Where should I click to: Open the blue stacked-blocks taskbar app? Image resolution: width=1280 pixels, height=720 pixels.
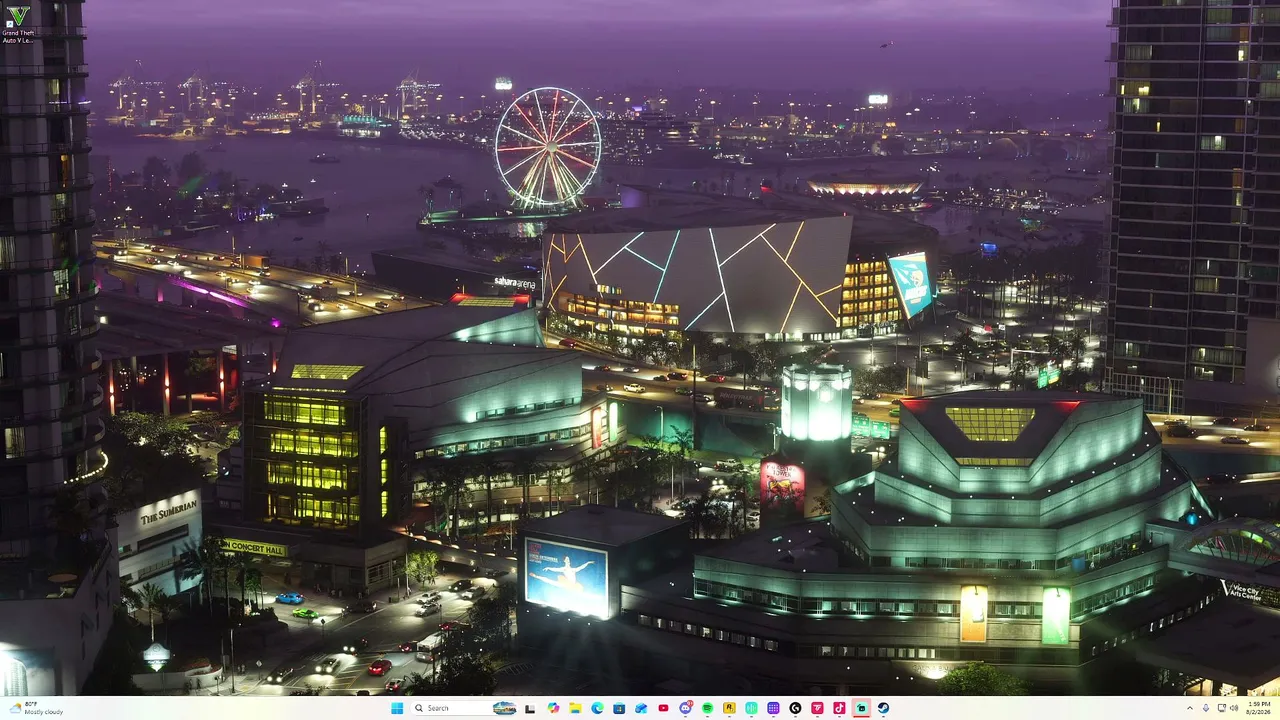point(641,708)
